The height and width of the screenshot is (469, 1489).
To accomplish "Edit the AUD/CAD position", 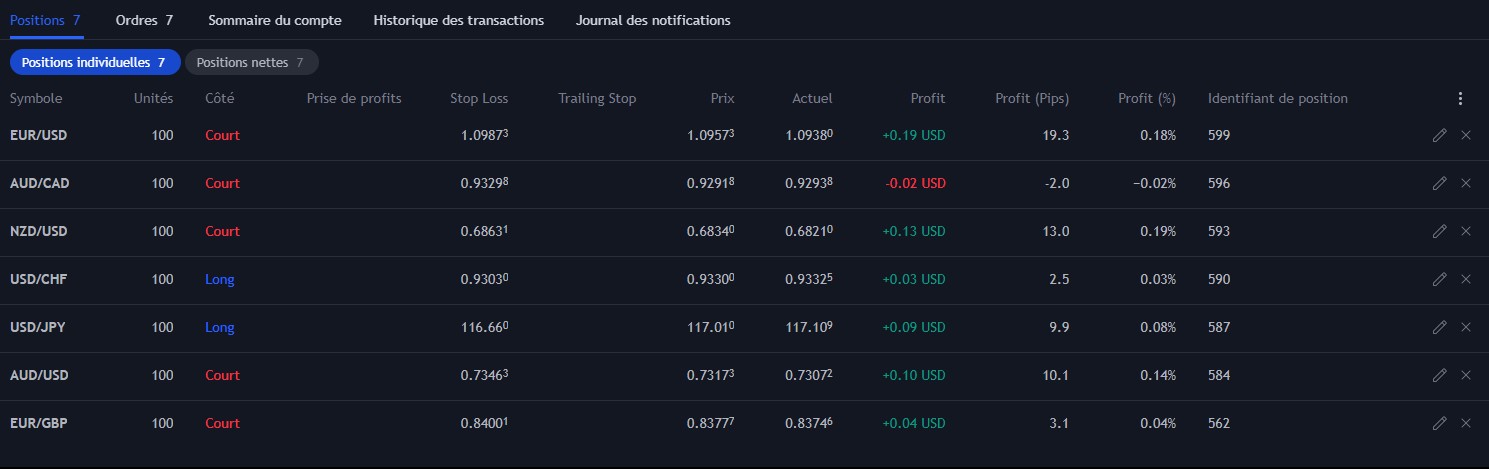I will coord(1439,183).
